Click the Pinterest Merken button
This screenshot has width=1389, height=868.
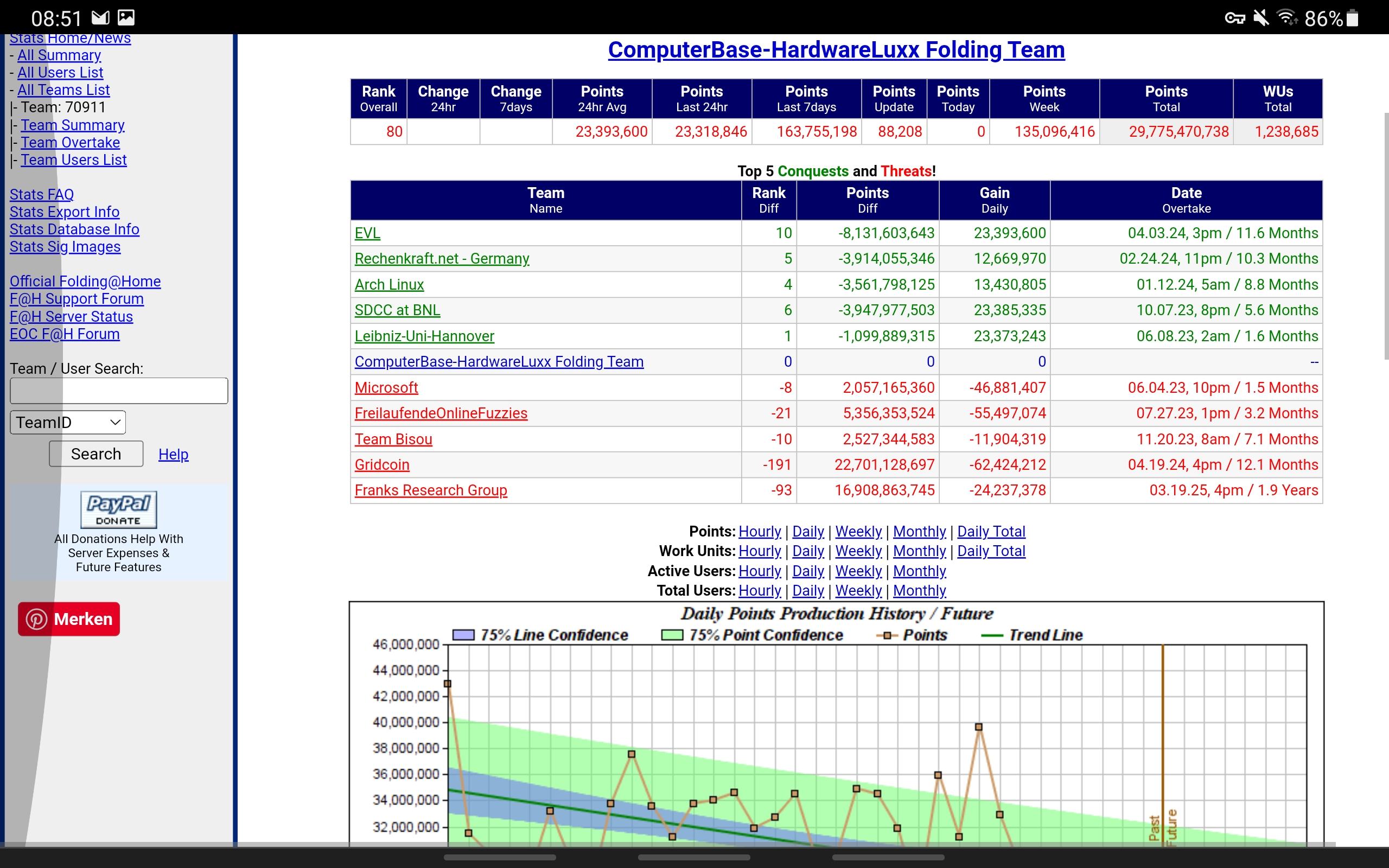[69, 619]
